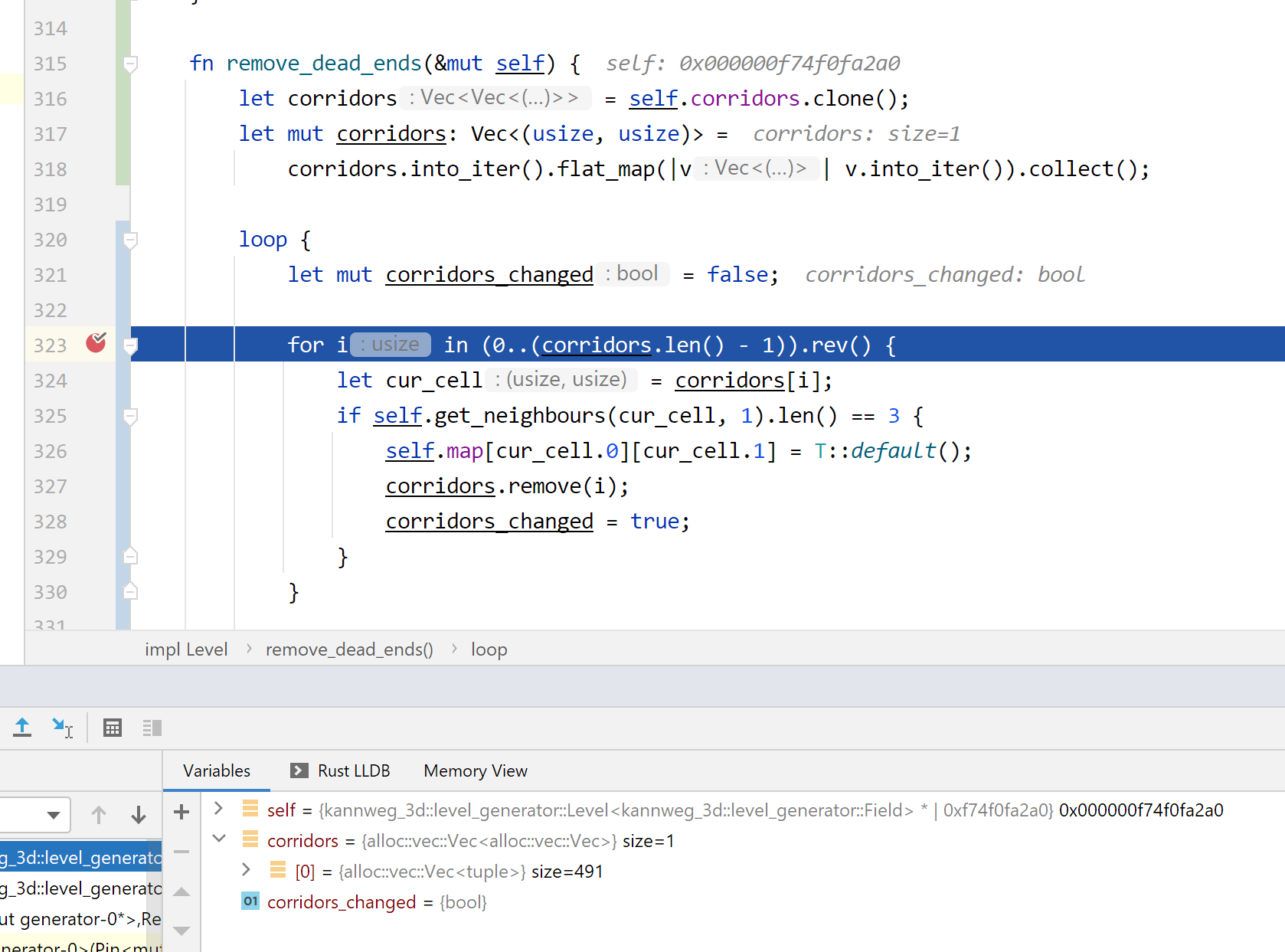Click the up arrow to go to the previous frame
This screenshot has width=1285, height=952.
coord(99,814)
